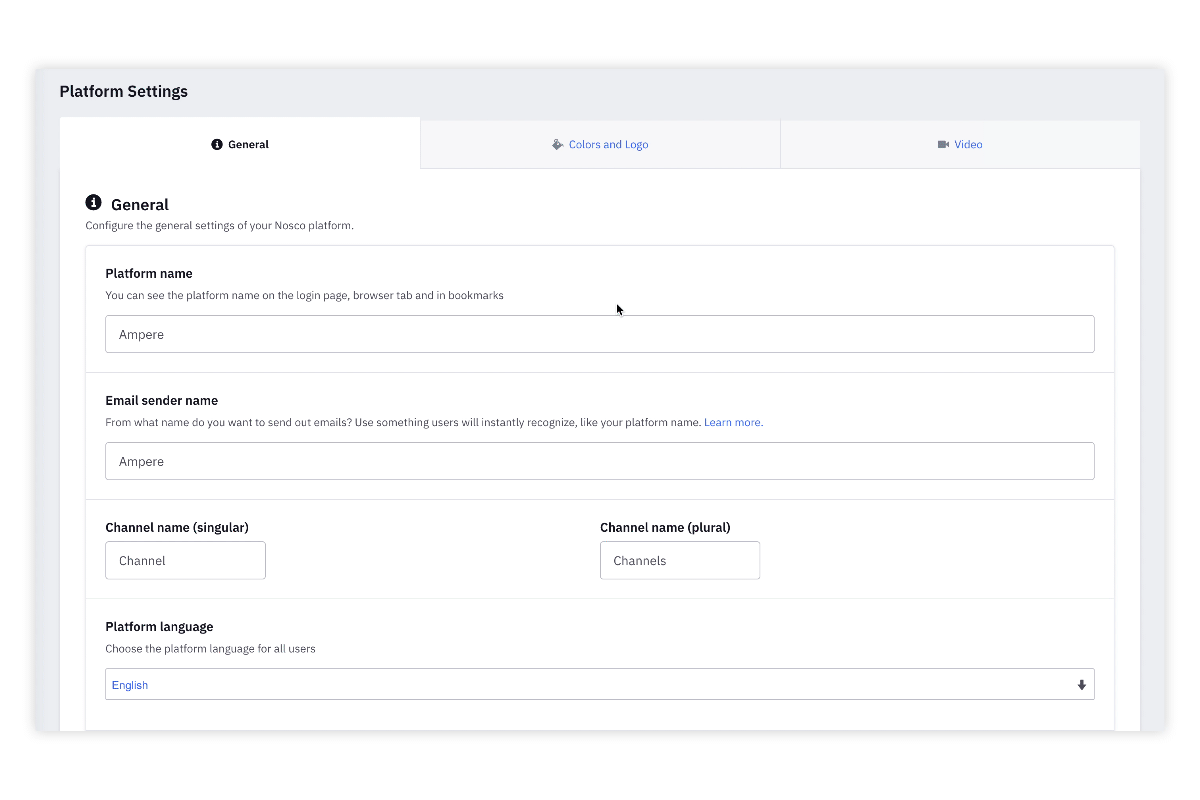Click the Channel name (singular) label
The height and width of the screenshot is (800, 1200).
177,527
